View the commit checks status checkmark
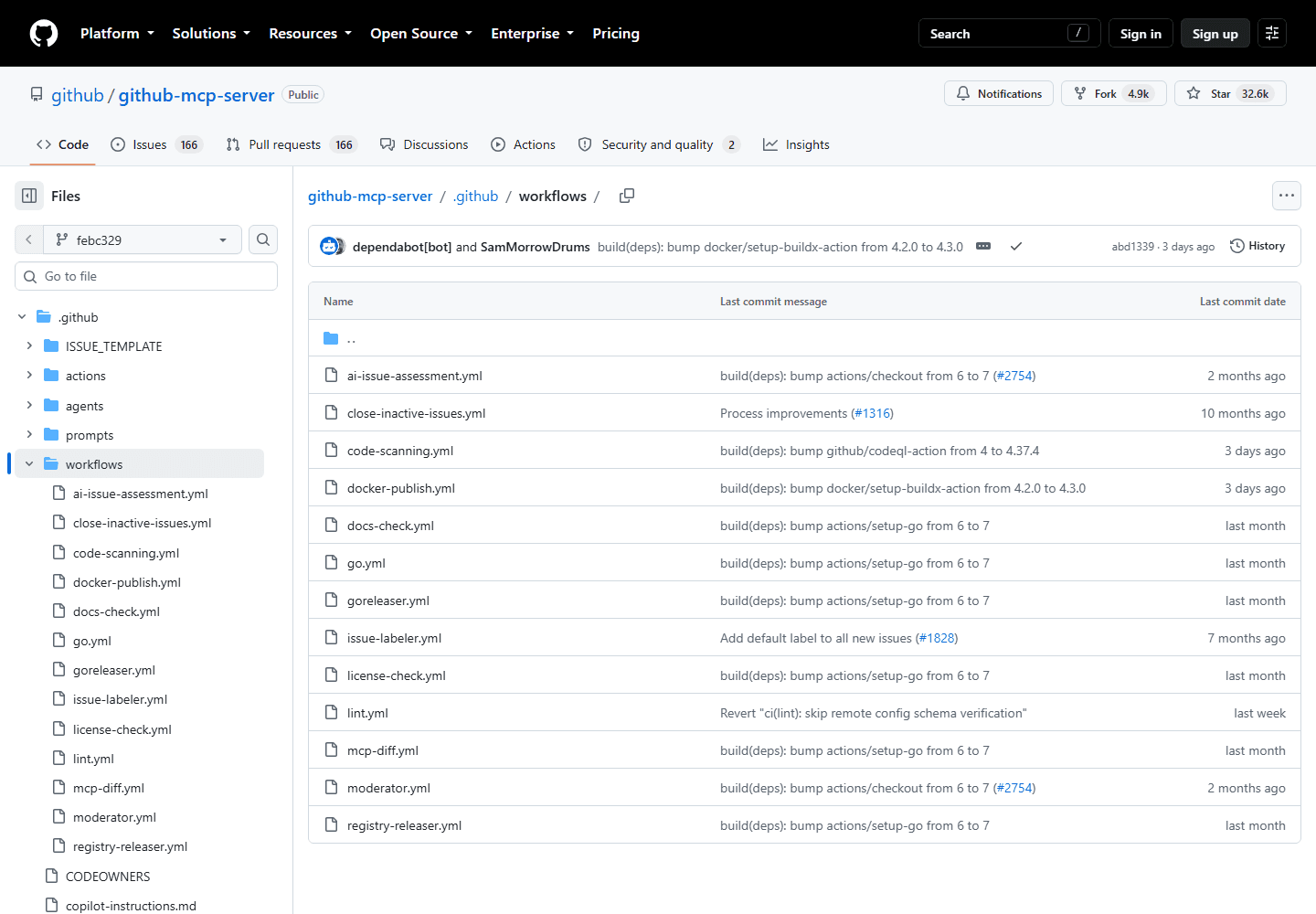 pos(1016,247)
